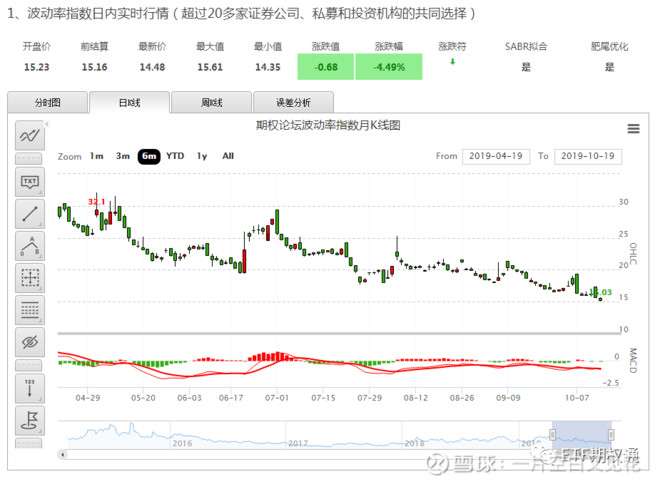Set zoom range to YTD
660x484 pixels.
click(175, 156)
